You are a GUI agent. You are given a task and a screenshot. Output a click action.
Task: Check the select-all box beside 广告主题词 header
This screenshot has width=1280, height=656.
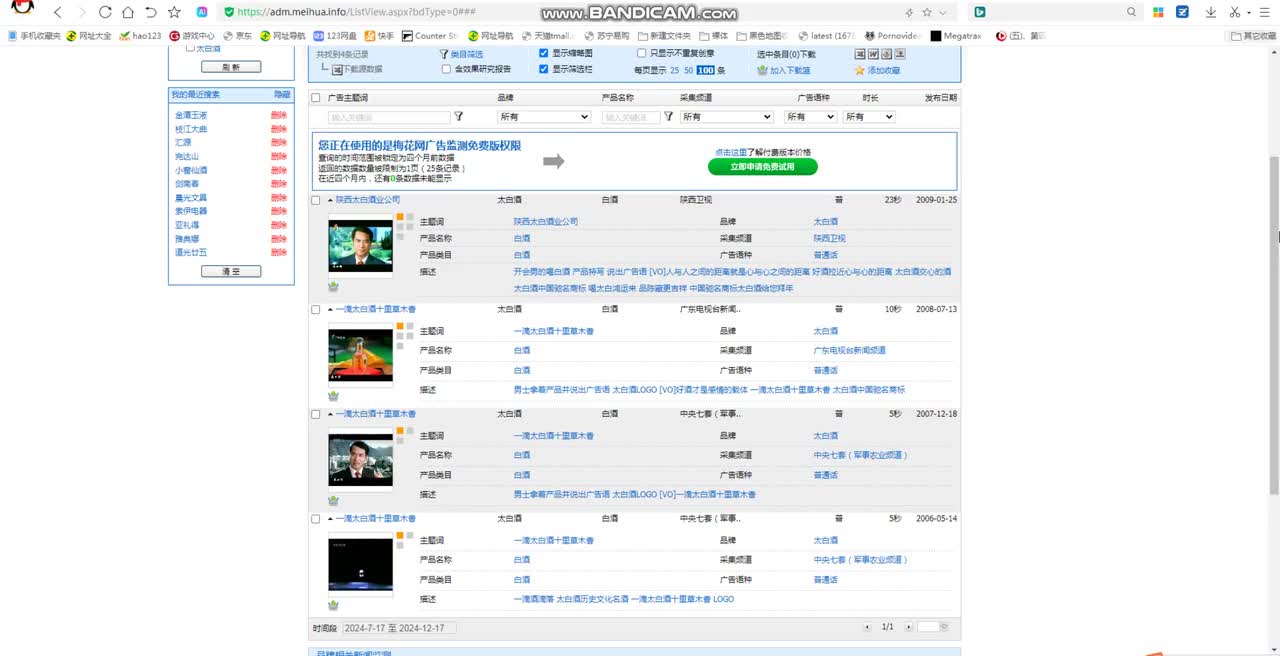coord(316,98)
